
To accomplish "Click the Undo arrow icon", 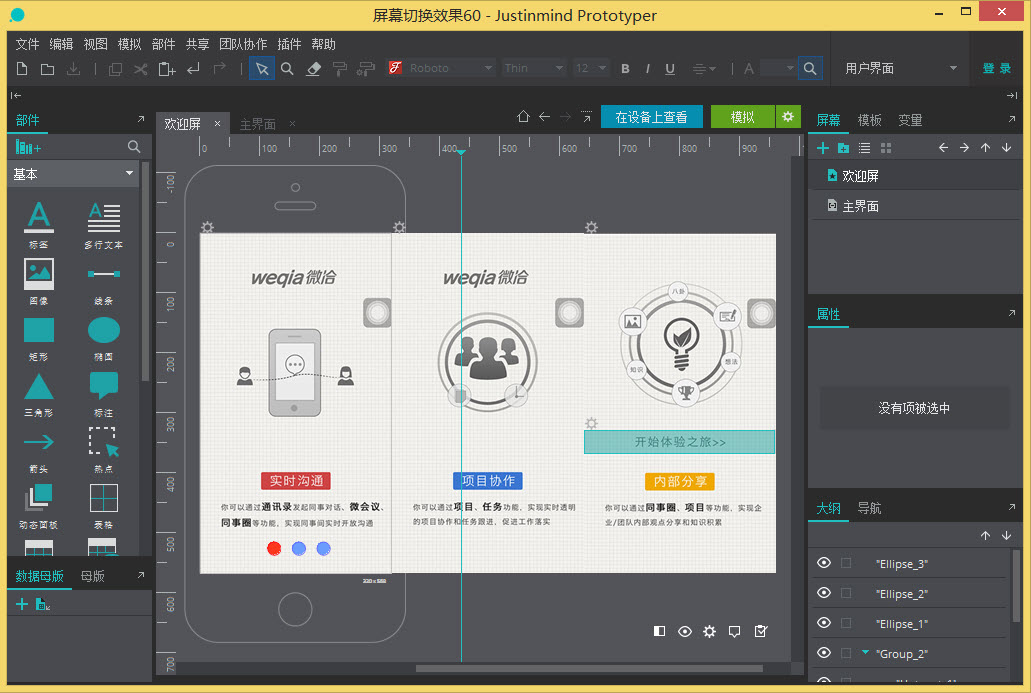I will [193, 68].
